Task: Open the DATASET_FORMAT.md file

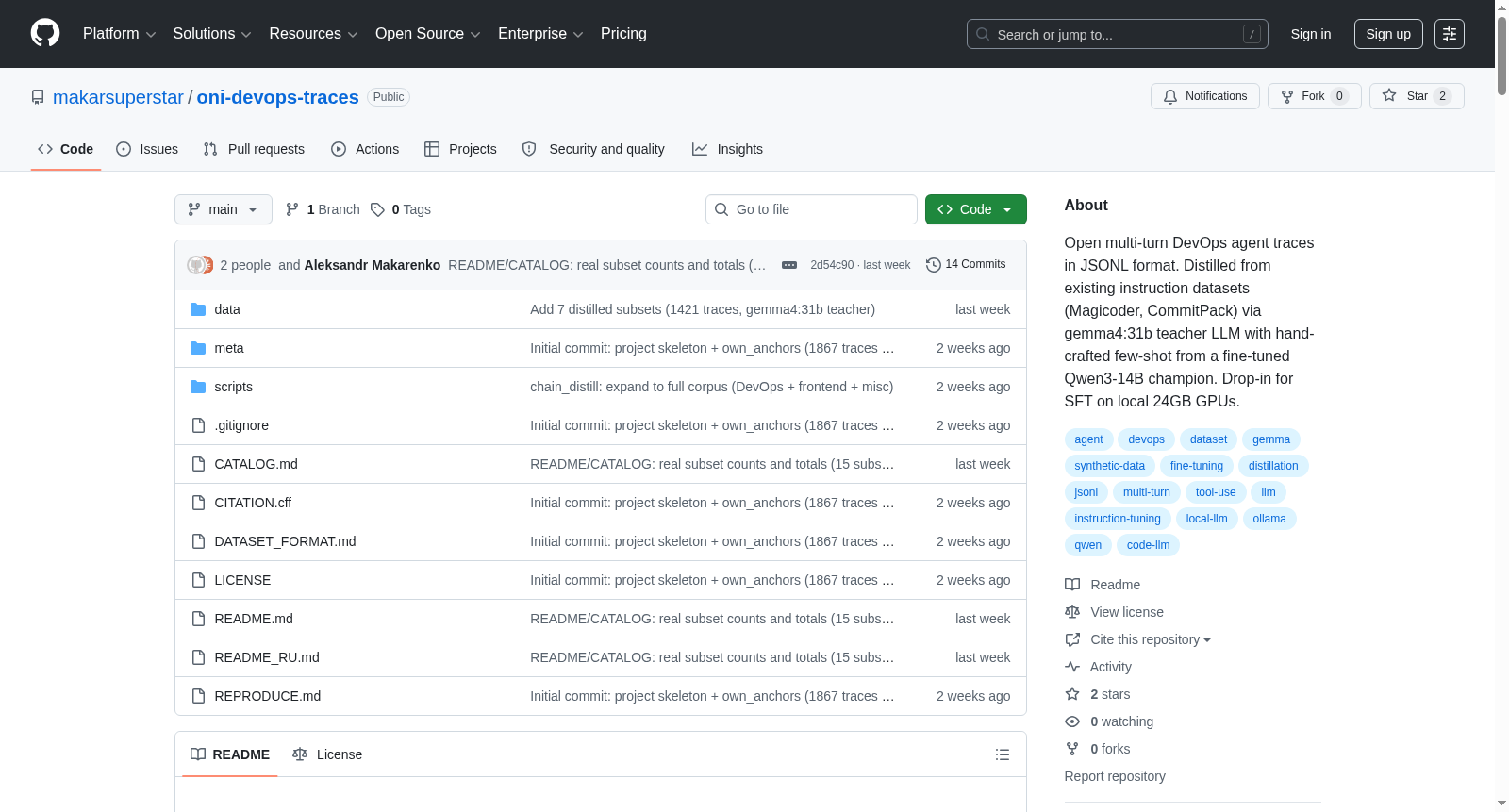Action: [285, 541]
